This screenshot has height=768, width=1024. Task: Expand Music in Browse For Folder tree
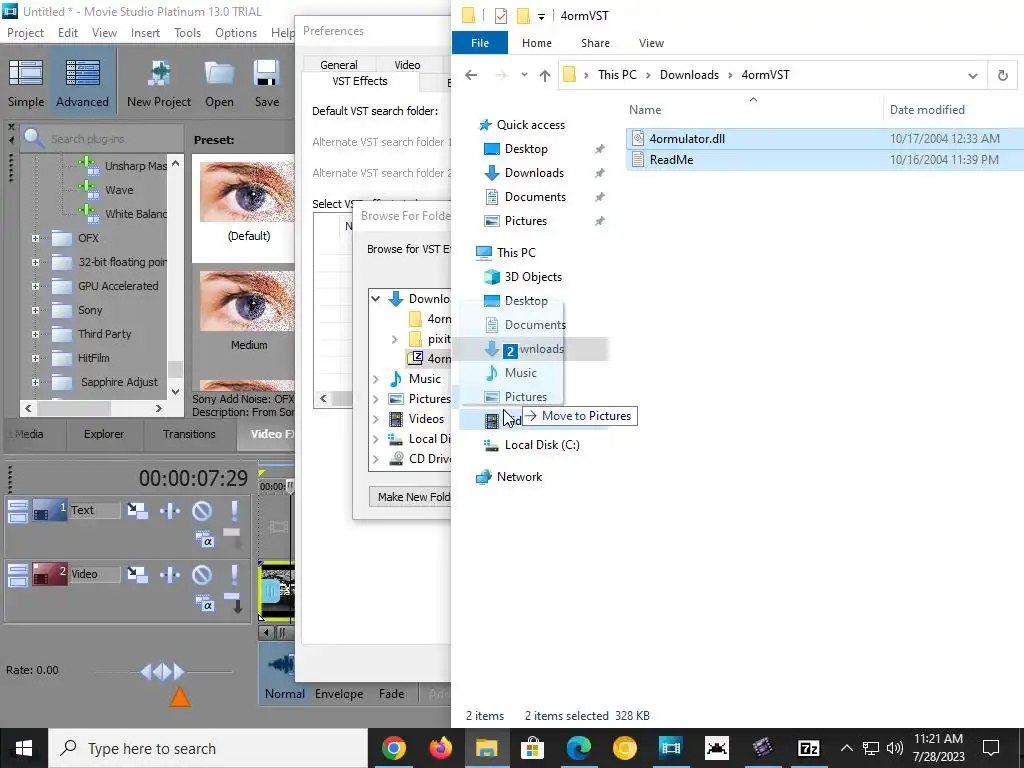pos(376,379)
